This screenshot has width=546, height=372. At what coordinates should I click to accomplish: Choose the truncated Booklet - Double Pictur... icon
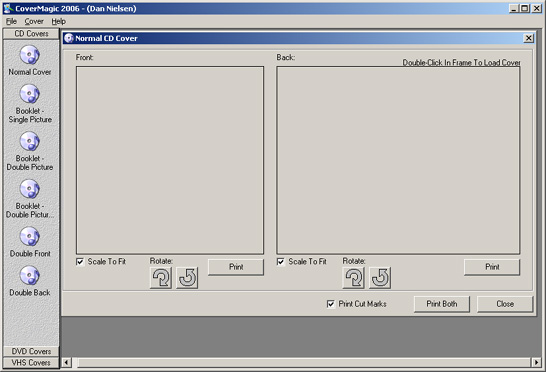(30, 189)
